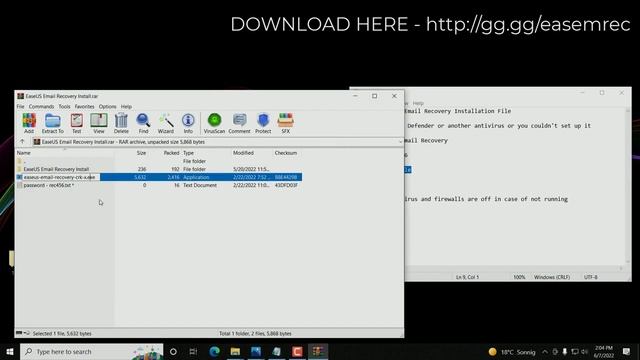Image resolution: width=640 pixels, height=360 pixels.
Task: Open the View file tool
Action: click(x=99, y=123)
